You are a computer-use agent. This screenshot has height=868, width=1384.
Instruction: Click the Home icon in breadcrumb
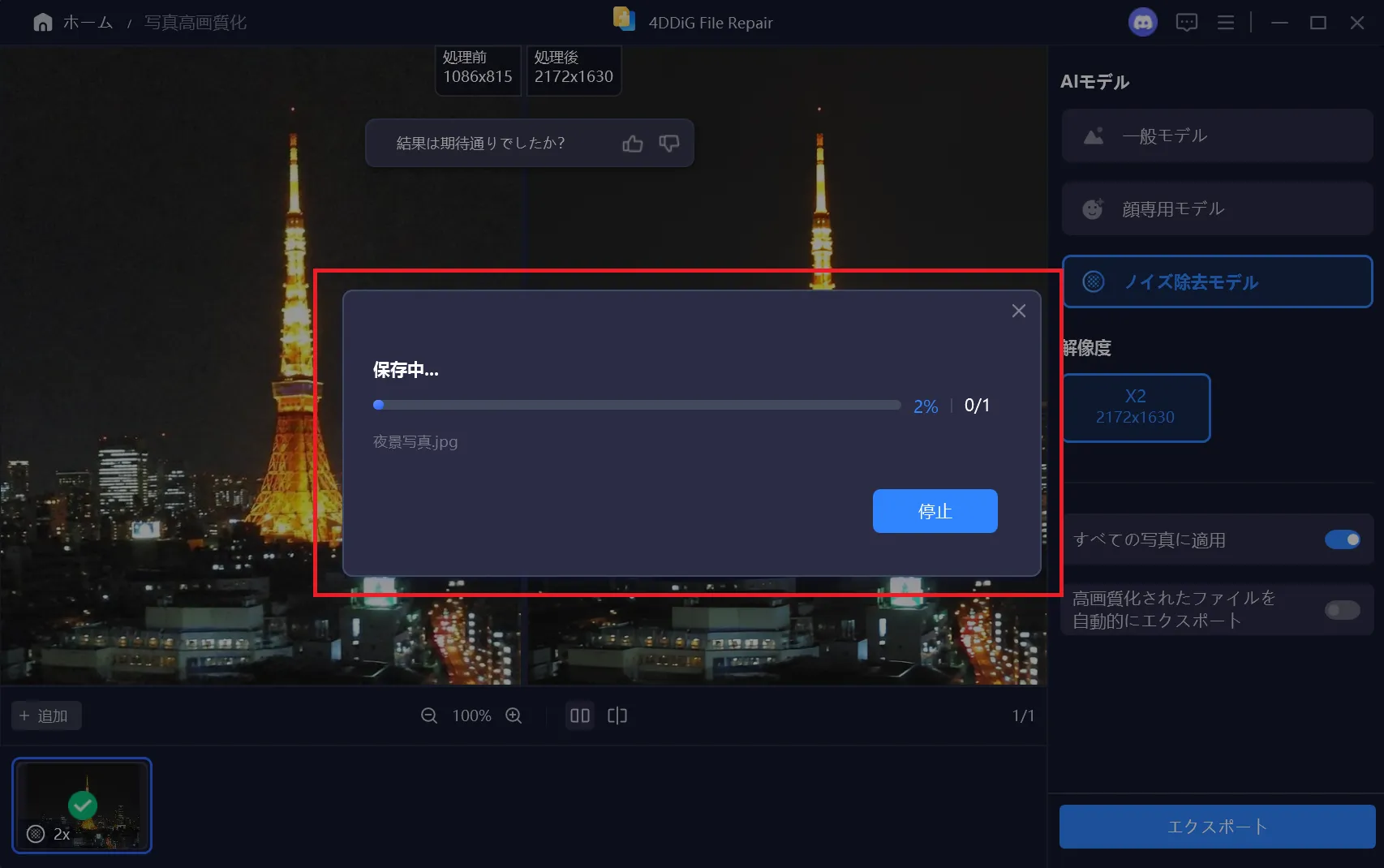[x=42, y=23]
